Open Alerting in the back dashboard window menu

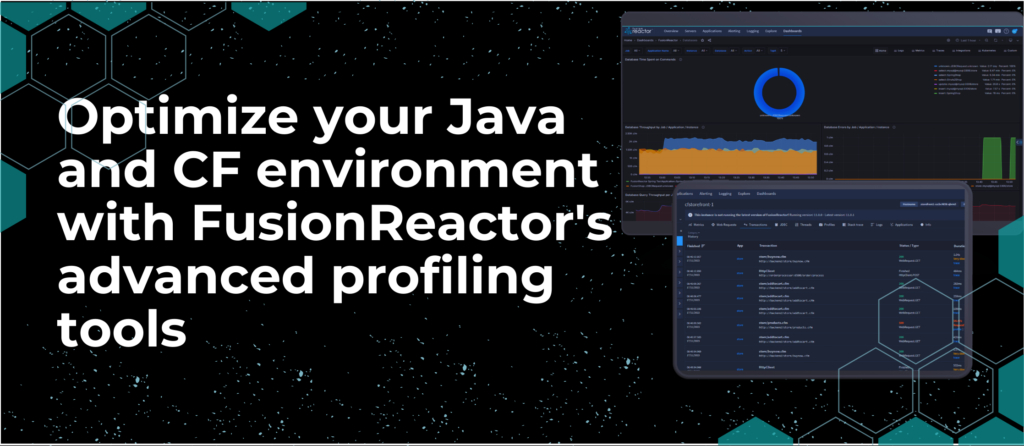coord(734,31)
